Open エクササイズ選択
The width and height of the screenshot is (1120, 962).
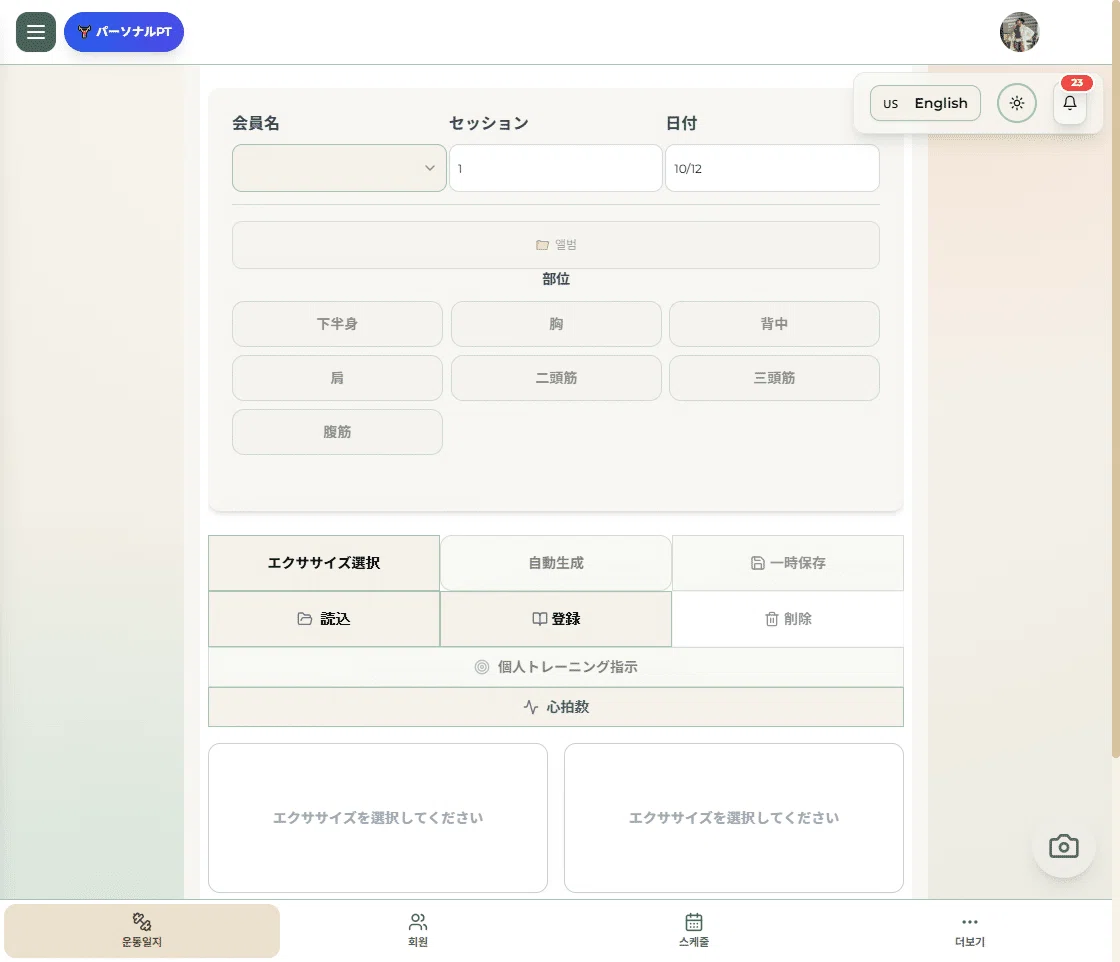click(x=324, y=563)
